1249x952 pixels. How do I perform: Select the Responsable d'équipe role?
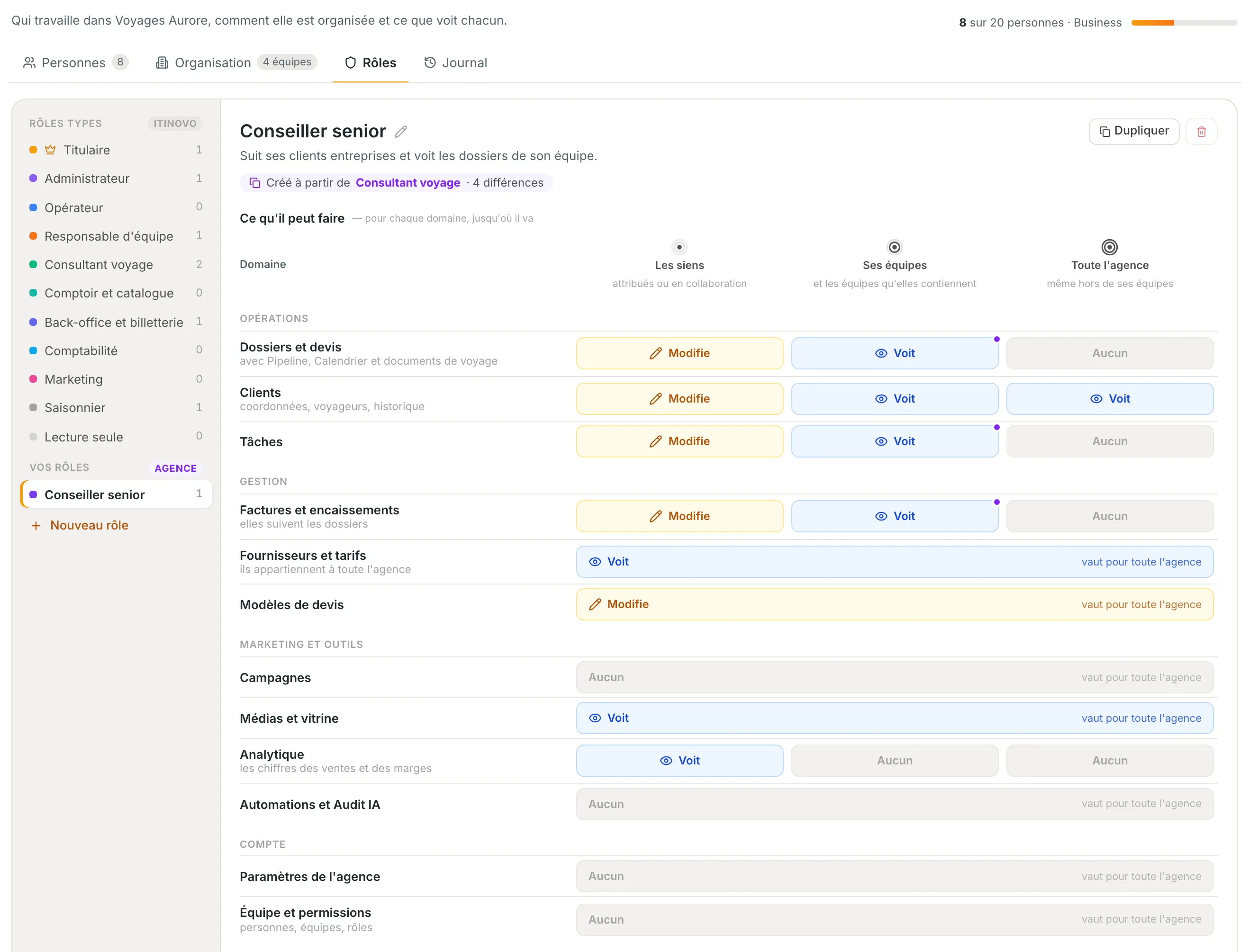[x=116, y=236]
